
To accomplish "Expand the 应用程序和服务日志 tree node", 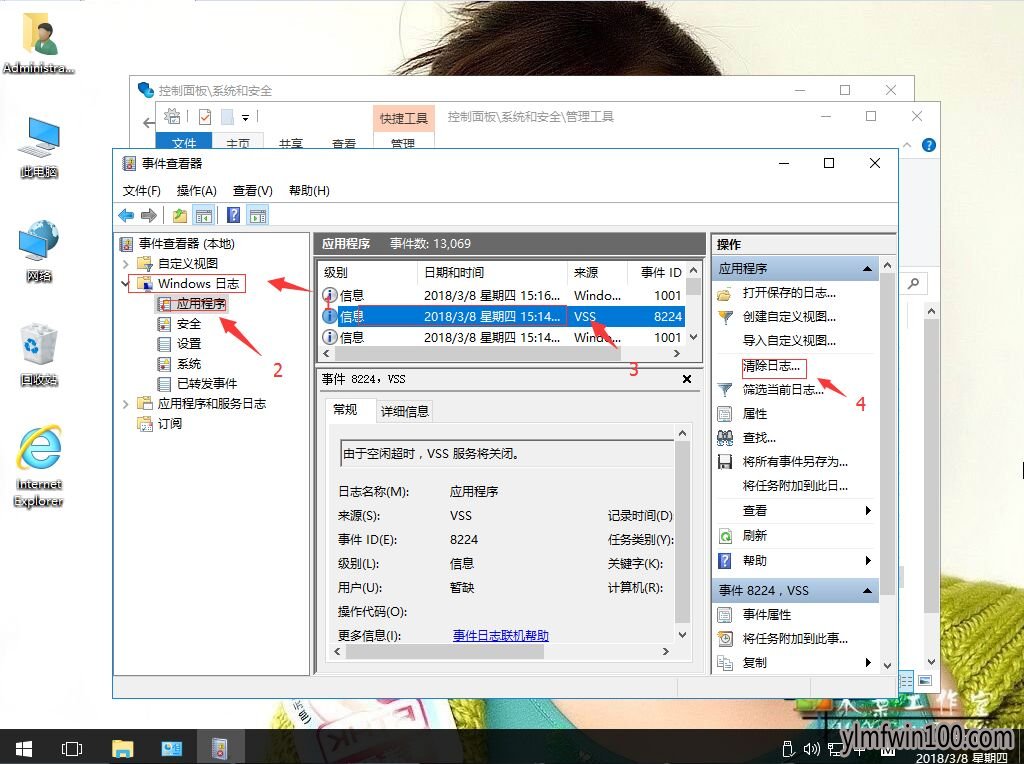I will (126, 404).
